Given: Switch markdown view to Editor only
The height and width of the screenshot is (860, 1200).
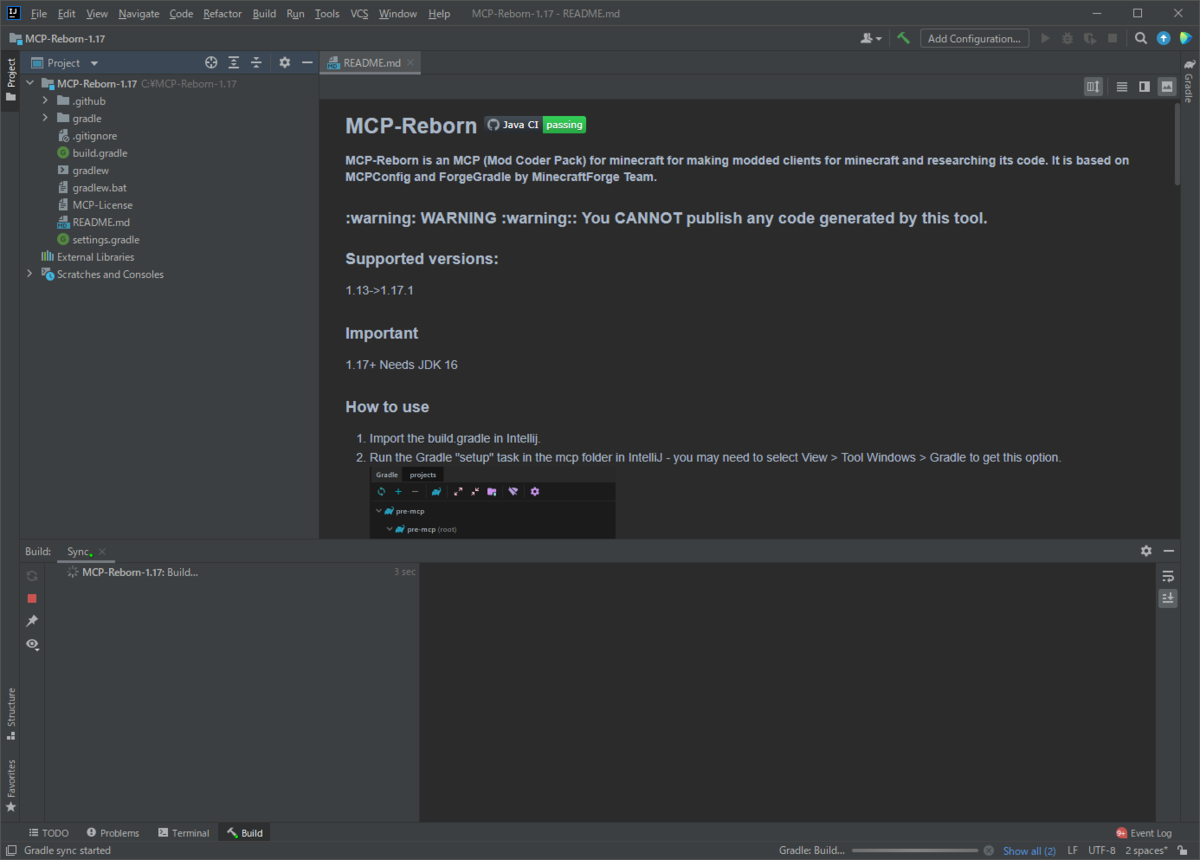Looking at the screenshot, I should pyautogui.click(x=1121, y=87).
